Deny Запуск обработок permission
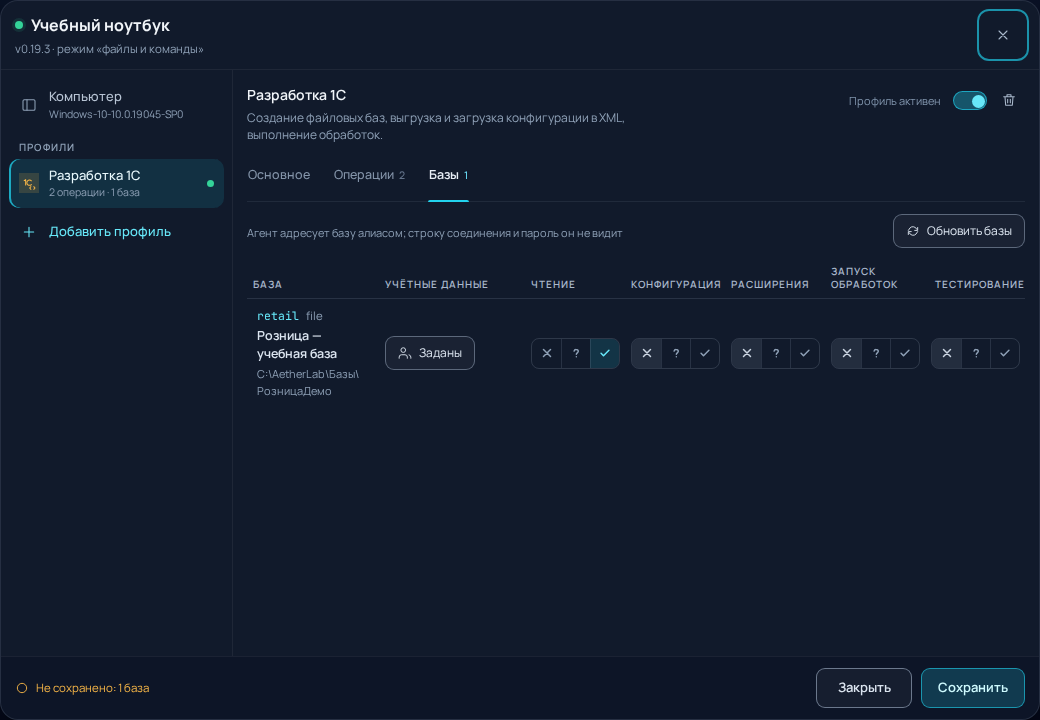Image resolution: width=1040 pixels, height=720 pixels. 847,353
